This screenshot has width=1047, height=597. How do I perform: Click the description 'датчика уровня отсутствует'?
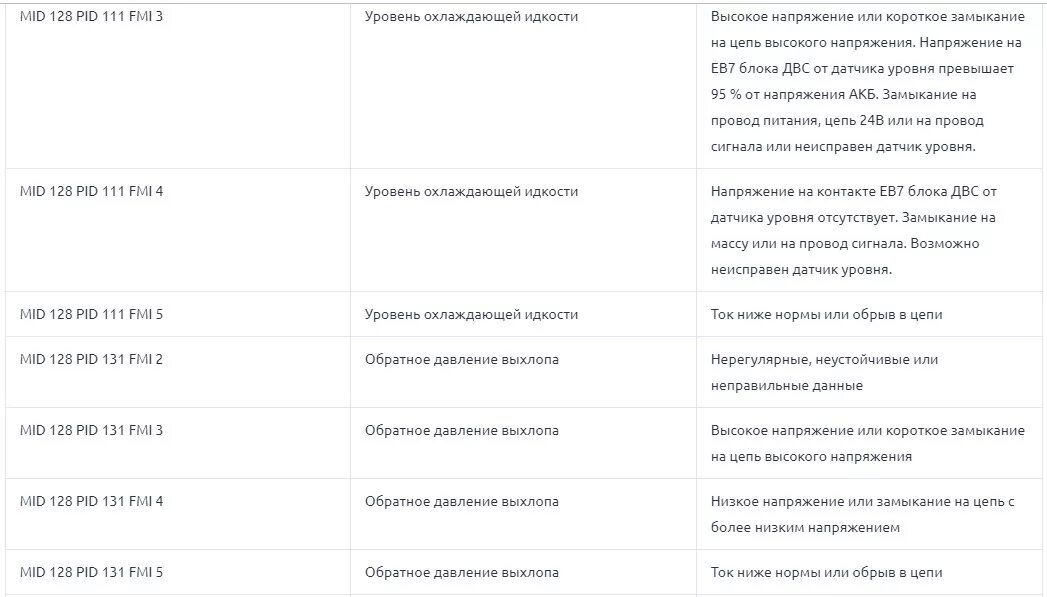854,230
